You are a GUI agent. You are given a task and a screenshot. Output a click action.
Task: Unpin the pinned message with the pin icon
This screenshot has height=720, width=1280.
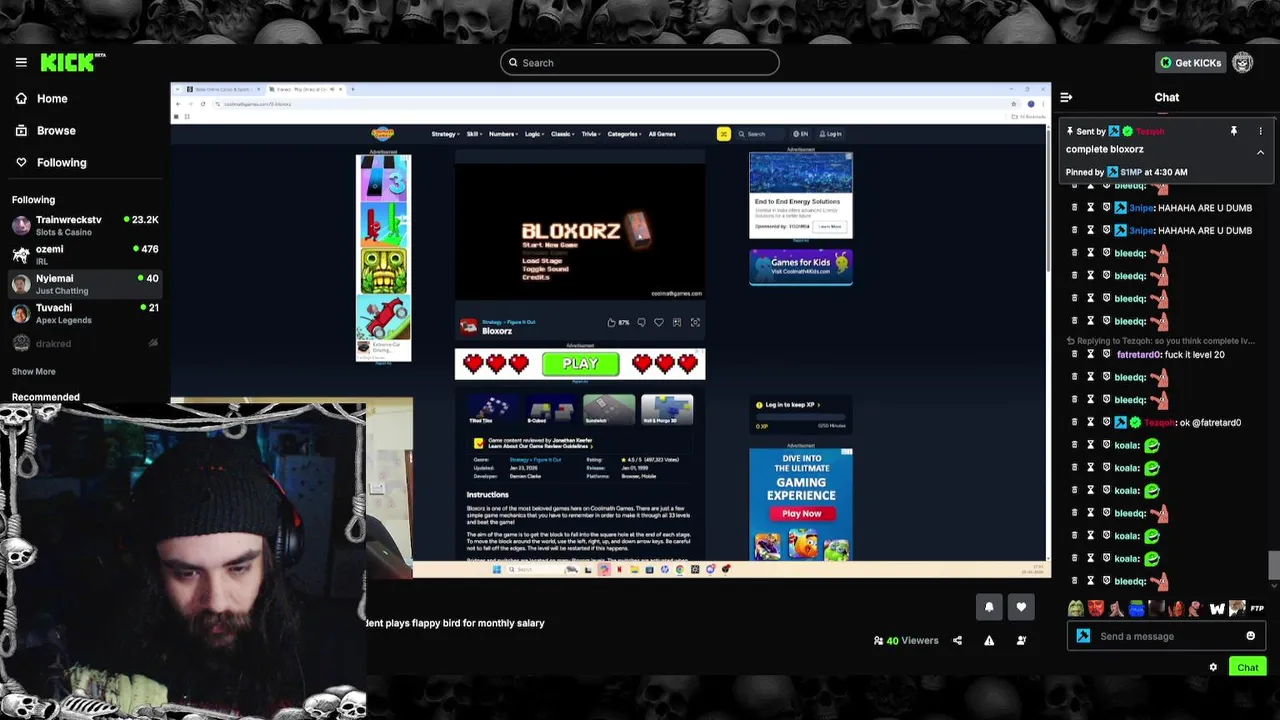[x=1233, y=131]
